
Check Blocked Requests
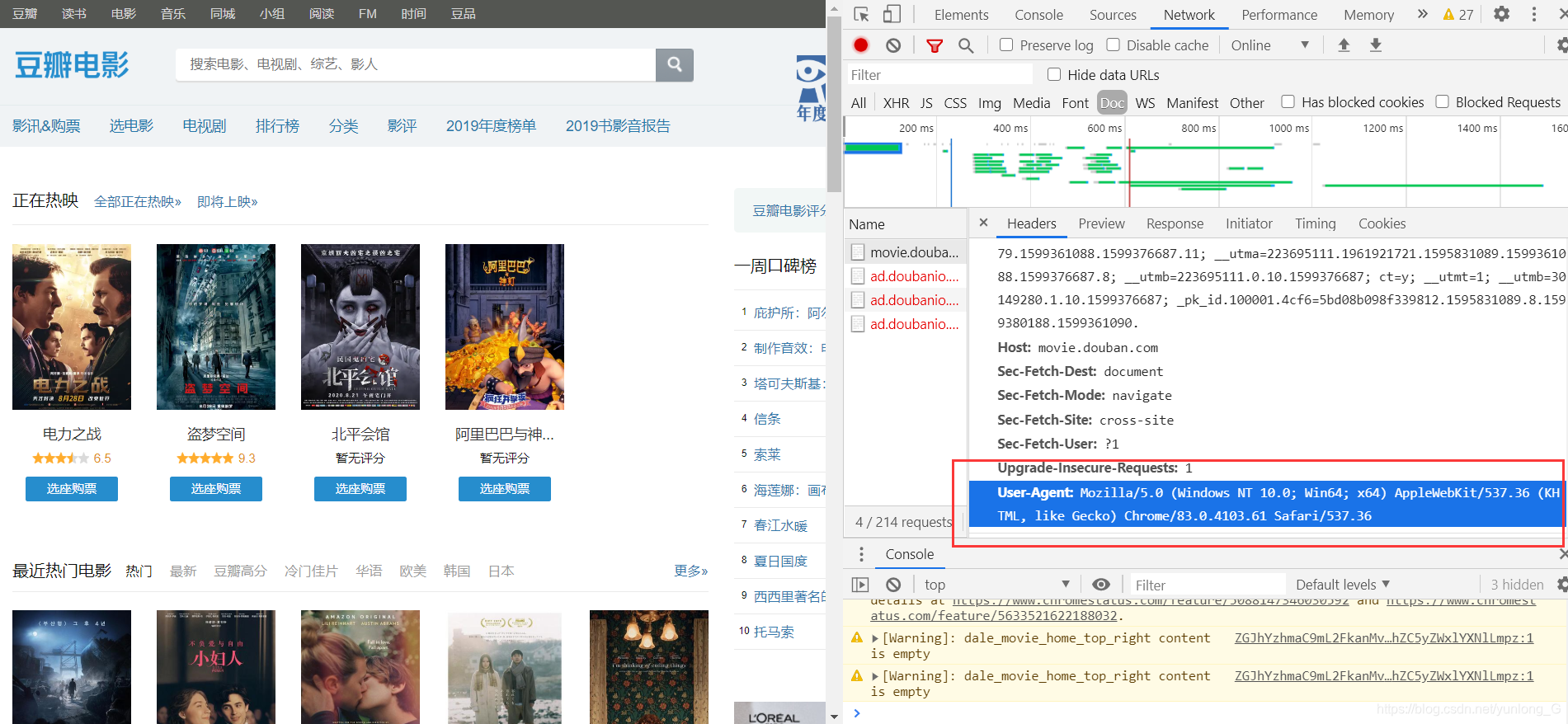[x=1442, y=101]
